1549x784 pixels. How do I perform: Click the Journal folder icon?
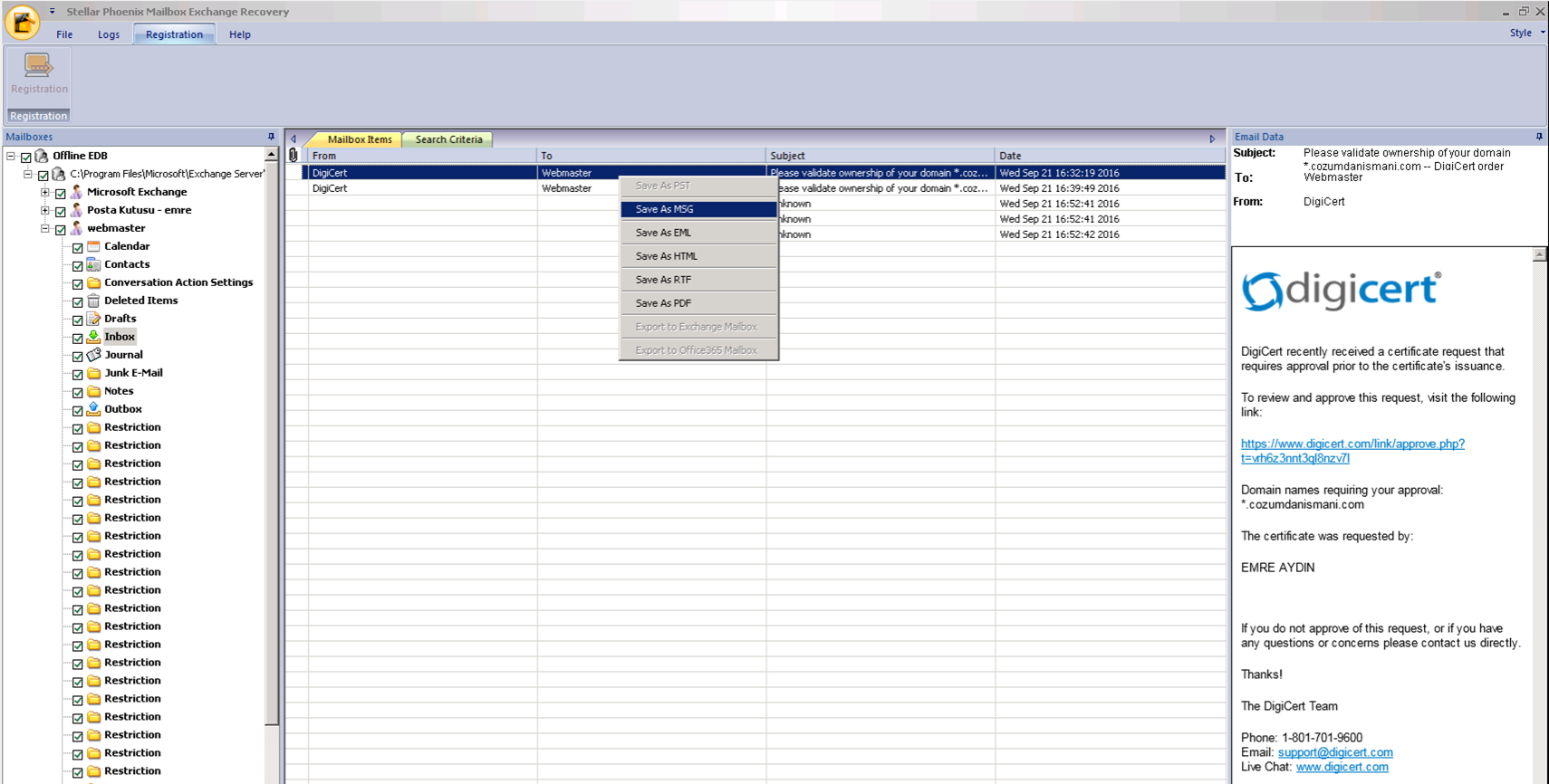(93, 355)
